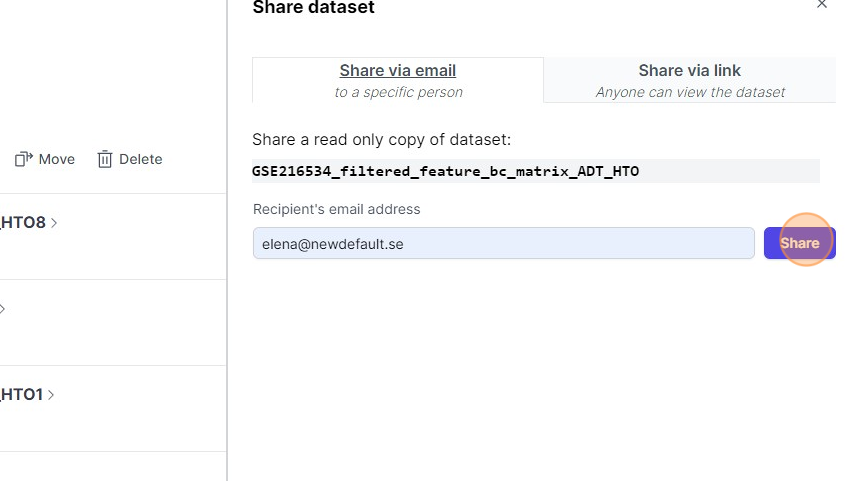This screenshot has width=860, height=481.
Task: Expand the chevron next to HTO8
Action: [54, 223]
